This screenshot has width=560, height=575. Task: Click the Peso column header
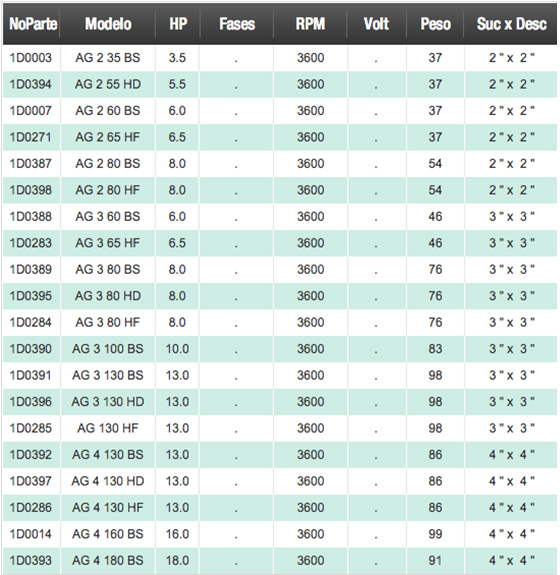435,24
